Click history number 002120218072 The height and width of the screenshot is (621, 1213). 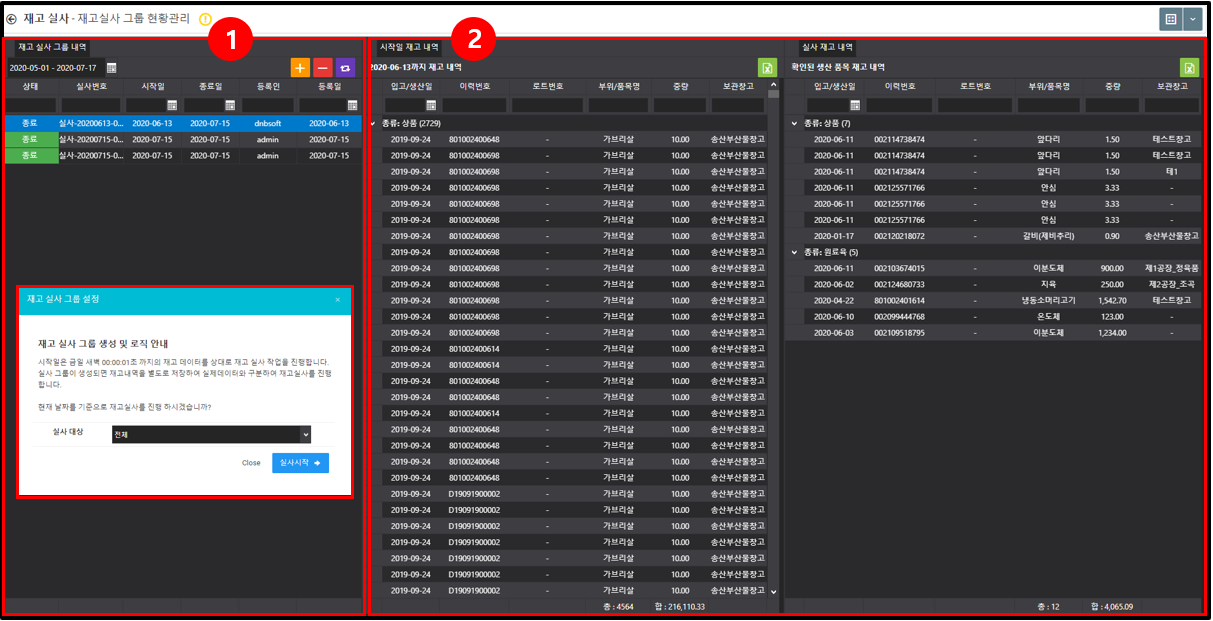899,236
